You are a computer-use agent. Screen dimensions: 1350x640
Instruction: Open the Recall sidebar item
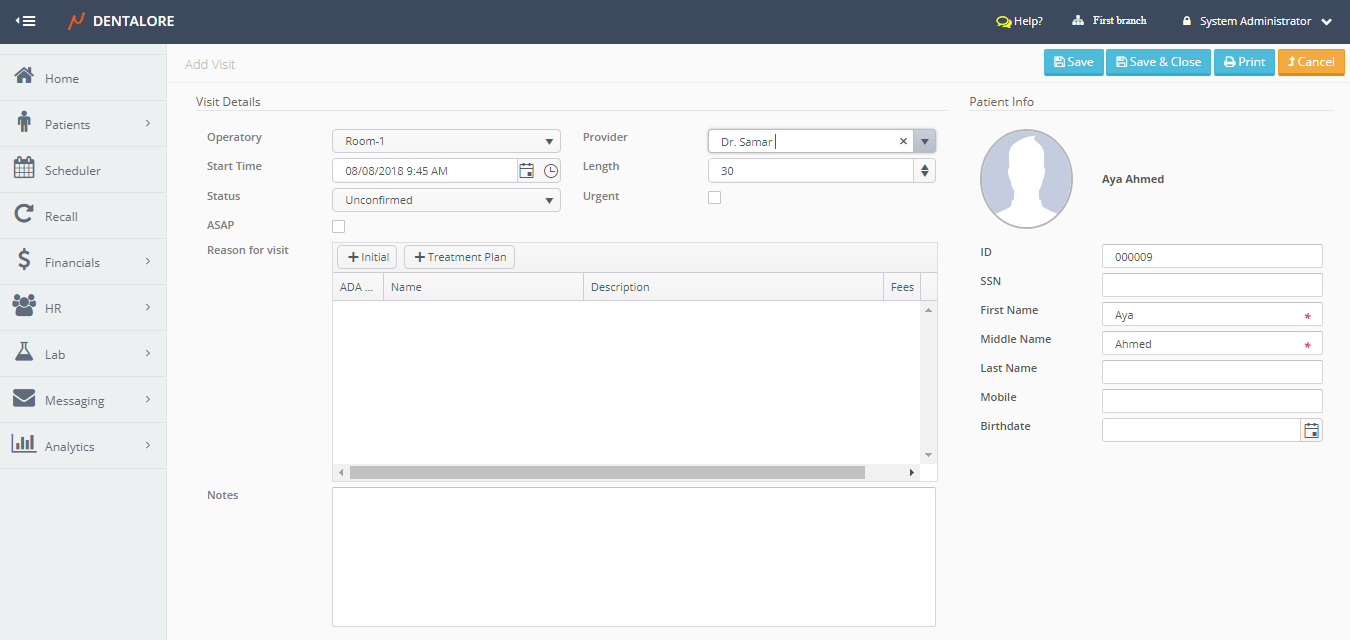[x=61, y=216]
